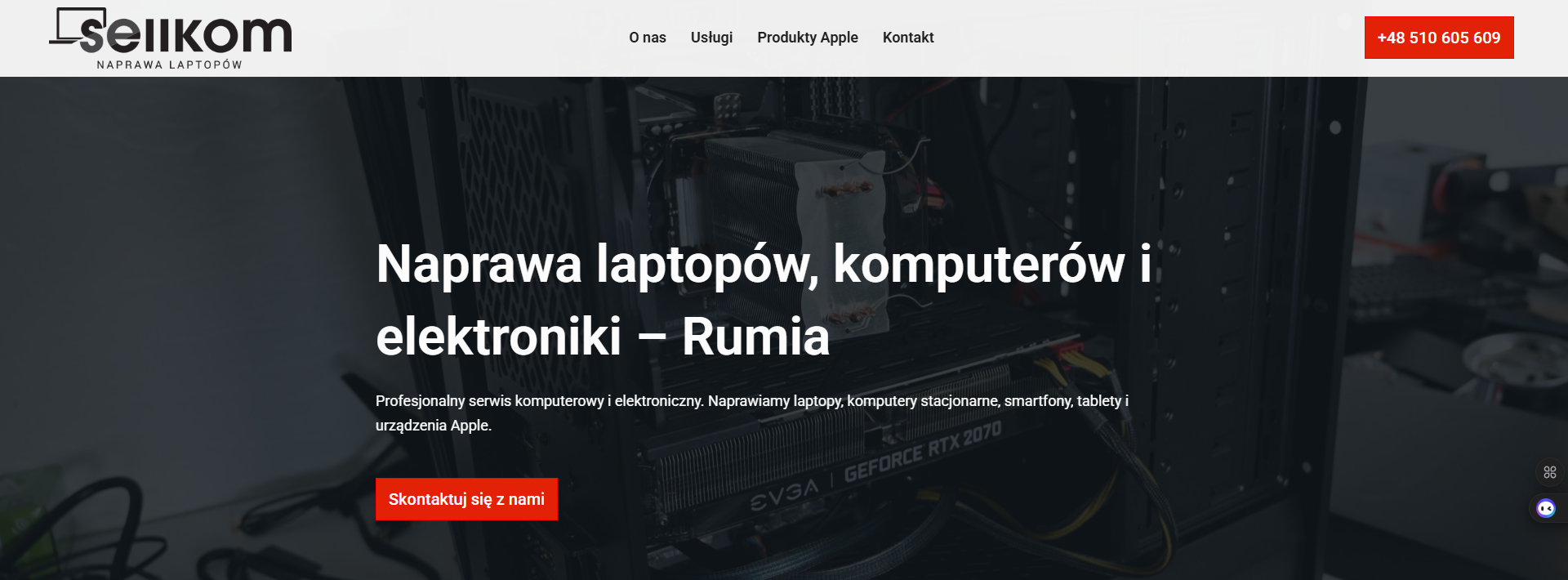1568x580 pixels.
Task: Click the EVGA logo on the graphics card
Action: pos(785,493)
